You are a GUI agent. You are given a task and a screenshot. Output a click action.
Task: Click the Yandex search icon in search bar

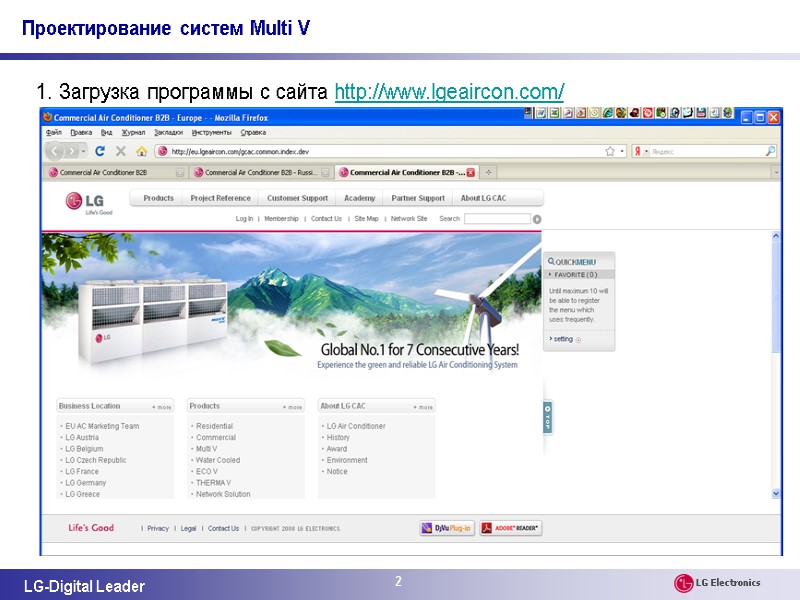pyautogui.click(x=637, y=151)
